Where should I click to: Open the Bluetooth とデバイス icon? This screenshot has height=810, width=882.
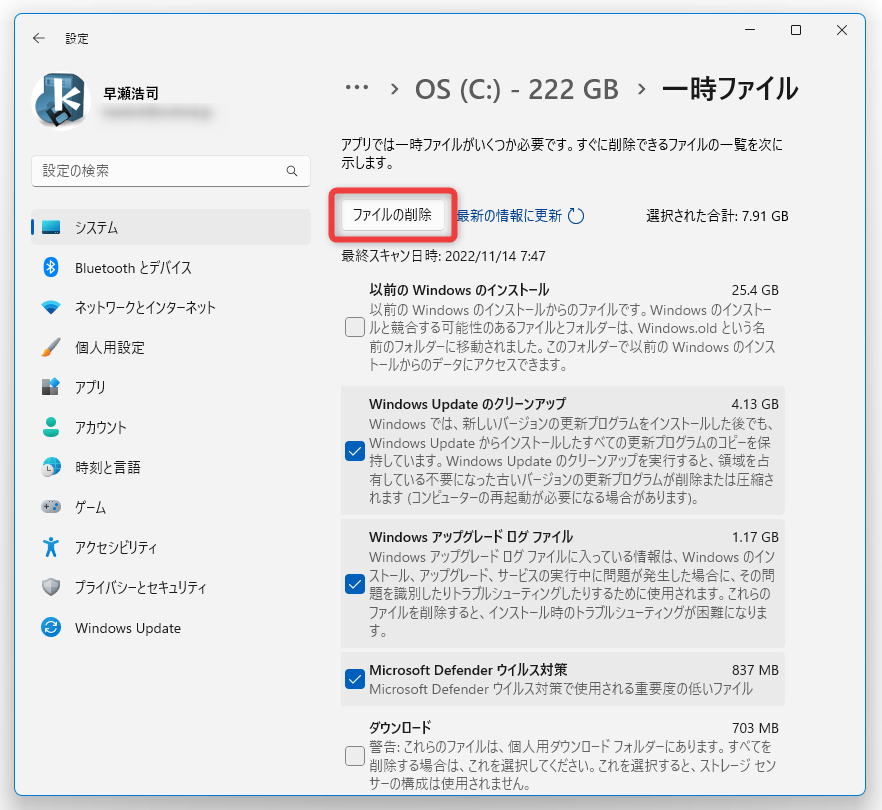[x=51, y=267]
